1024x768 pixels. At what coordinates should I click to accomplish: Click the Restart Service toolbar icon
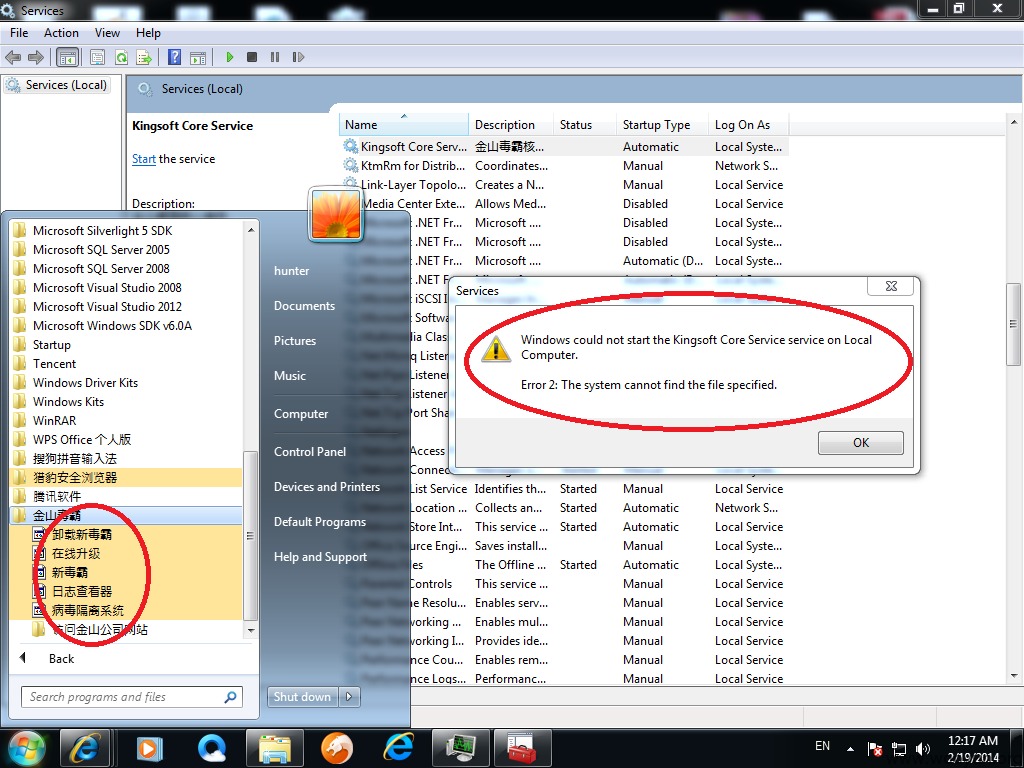(298, 57)
